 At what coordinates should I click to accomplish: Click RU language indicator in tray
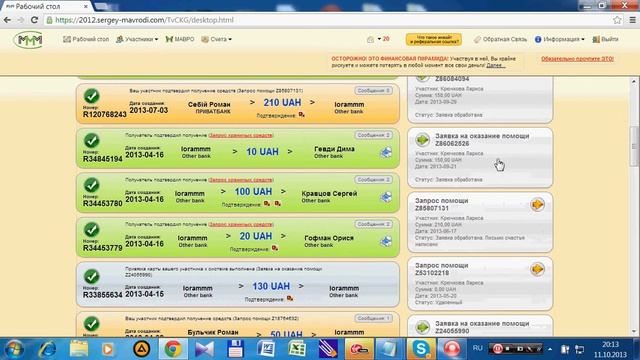[477, 348]
